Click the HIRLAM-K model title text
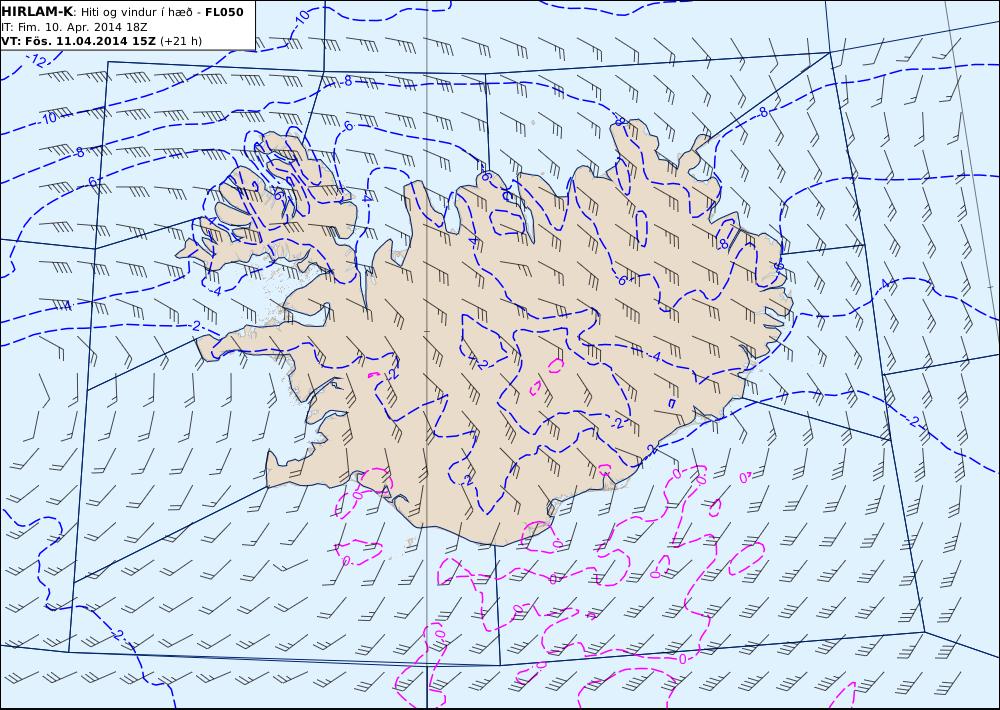 pos(37,11)
